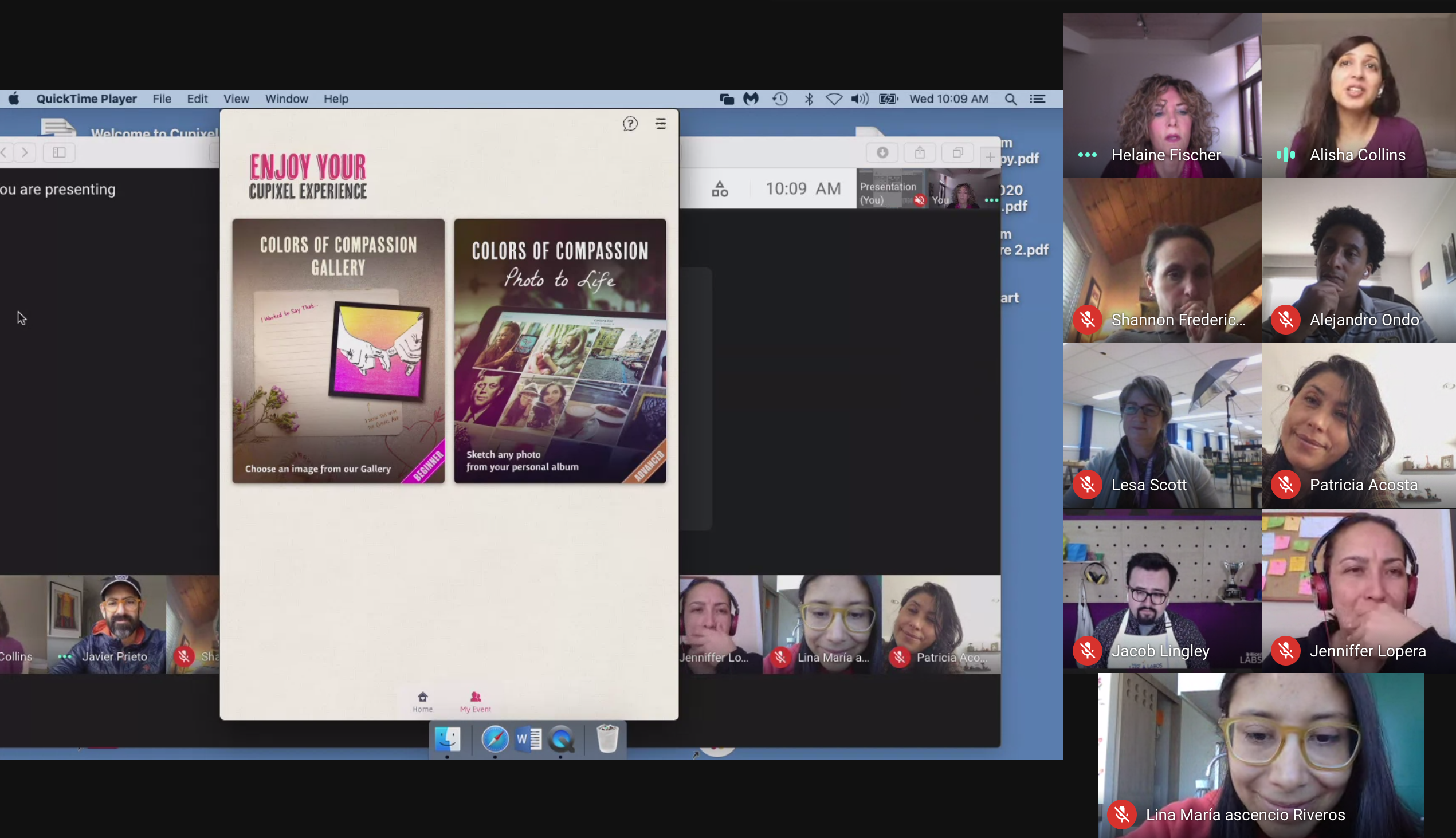Click the Wi-Fi status icon
This screenshot has width=1456, height=838.
click(834, 99)
